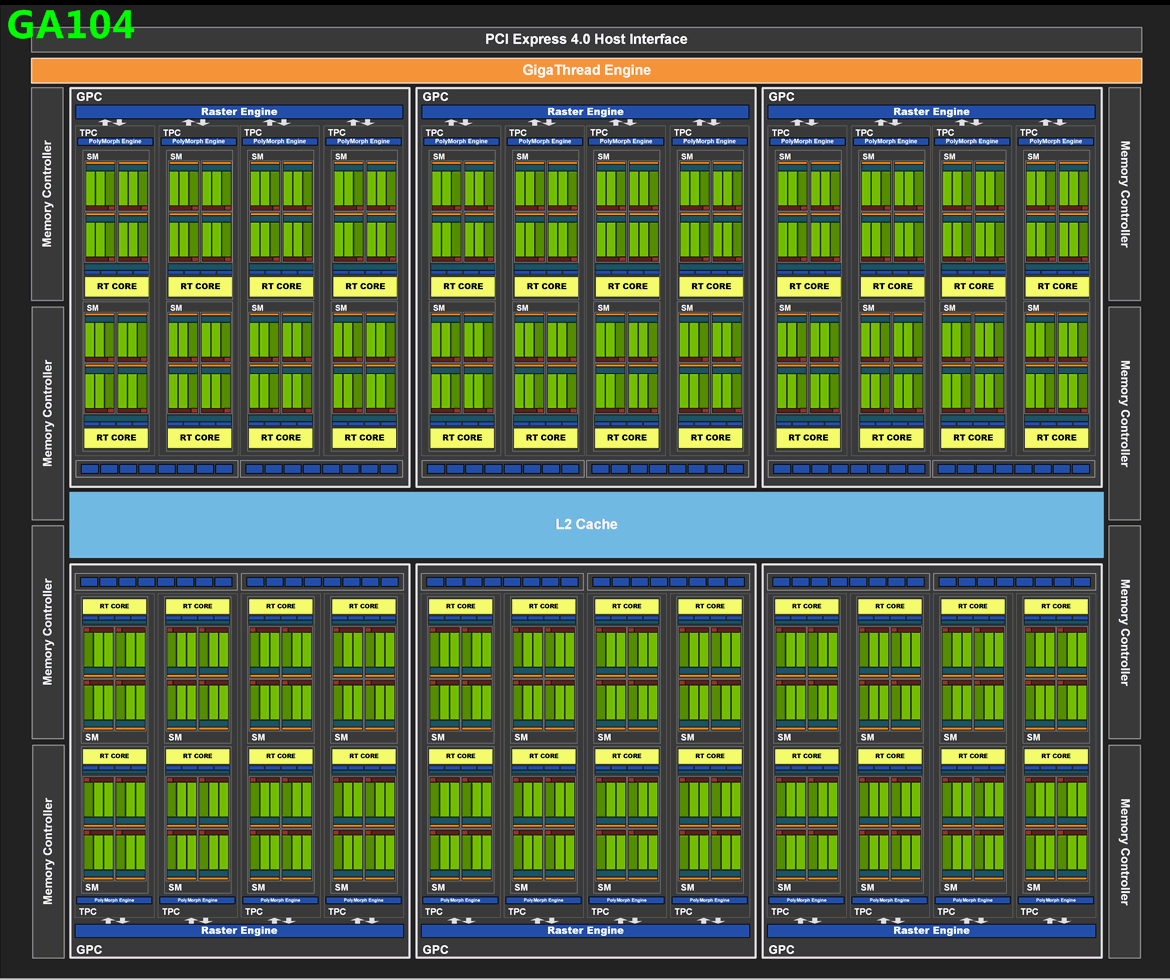Click the Raster Engine in the top-right GPC
Image resolution: width=1170 pixels, height=980 pixels.
tap(931, 112)
